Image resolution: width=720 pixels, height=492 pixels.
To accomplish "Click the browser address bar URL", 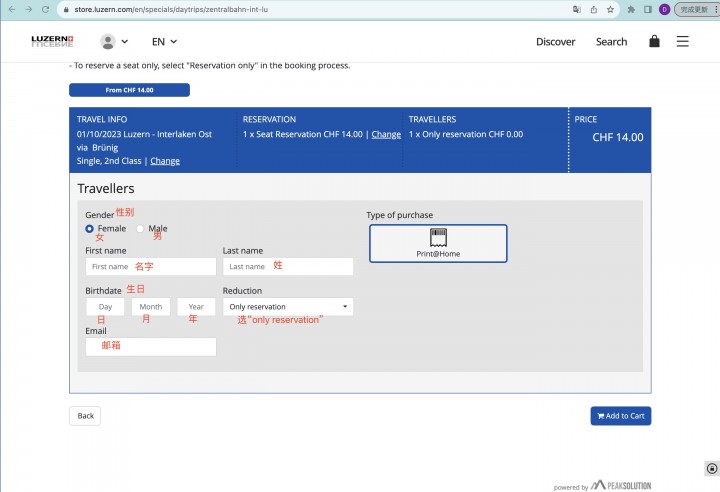I will (x=171, y=9).
